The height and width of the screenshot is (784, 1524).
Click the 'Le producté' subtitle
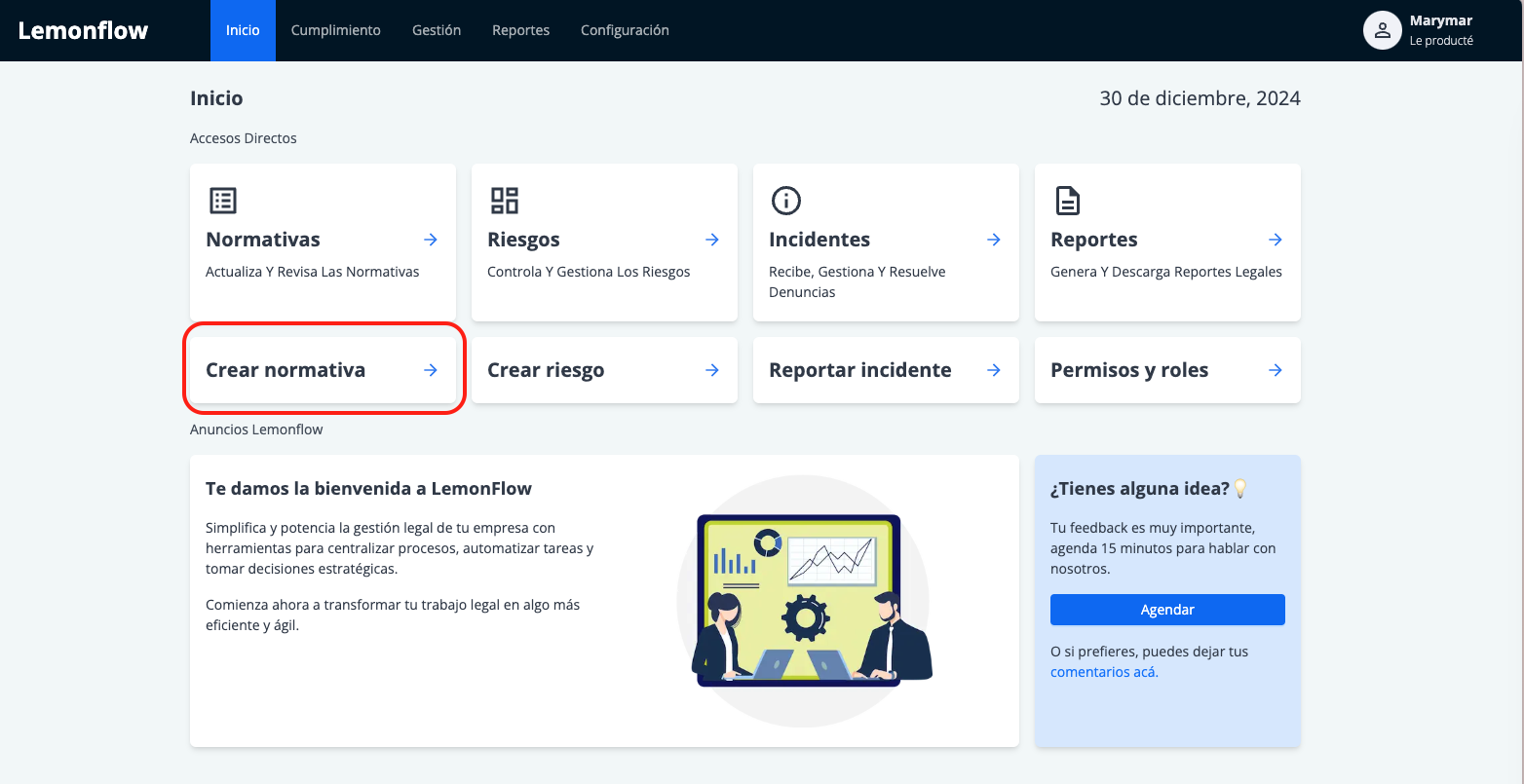coord(1441,41)
